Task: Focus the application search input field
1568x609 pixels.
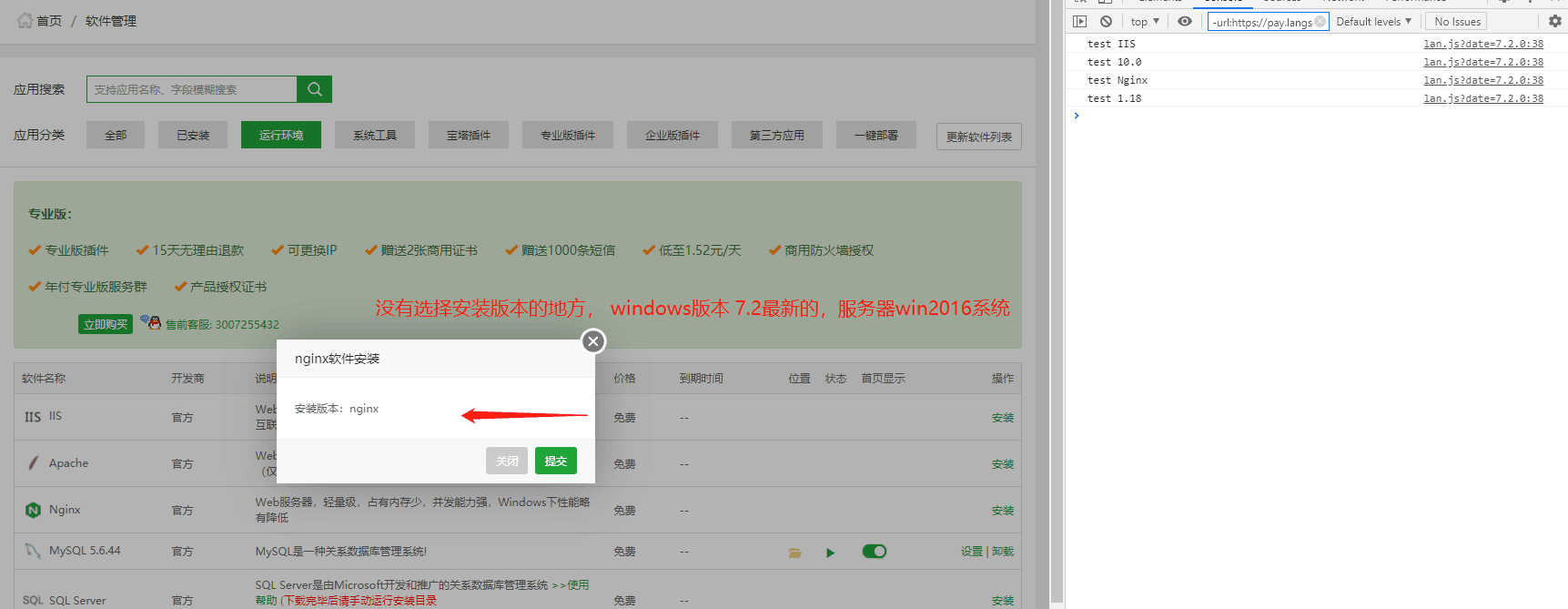Action: (192, 89)
